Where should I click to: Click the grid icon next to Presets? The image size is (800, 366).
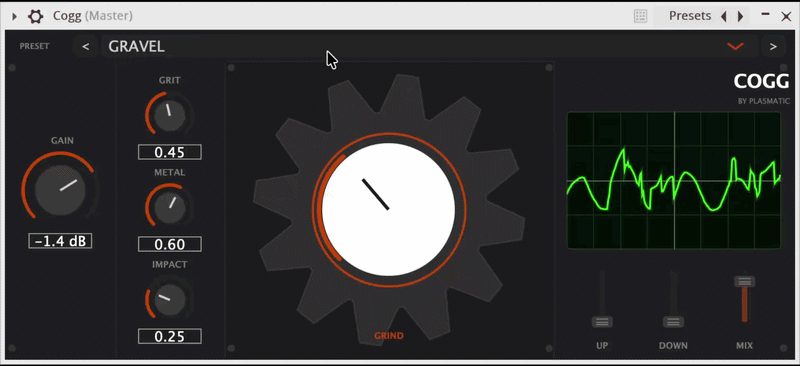640,16
